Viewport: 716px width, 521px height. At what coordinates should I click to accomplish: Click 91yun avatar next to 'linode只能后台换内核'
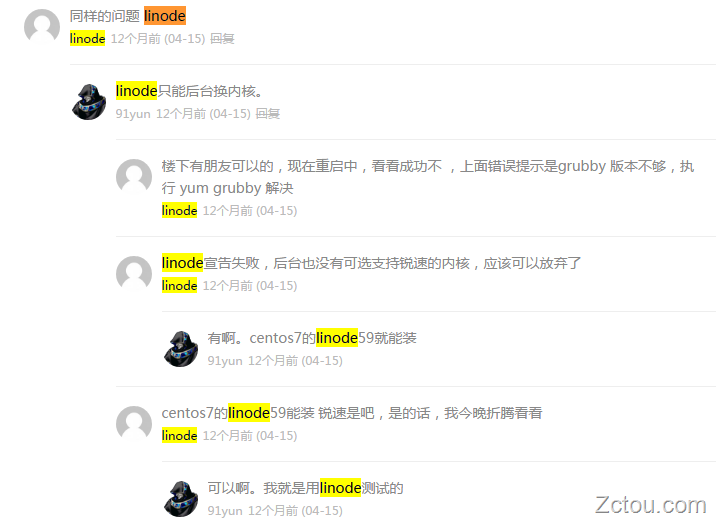coord(89,102)
